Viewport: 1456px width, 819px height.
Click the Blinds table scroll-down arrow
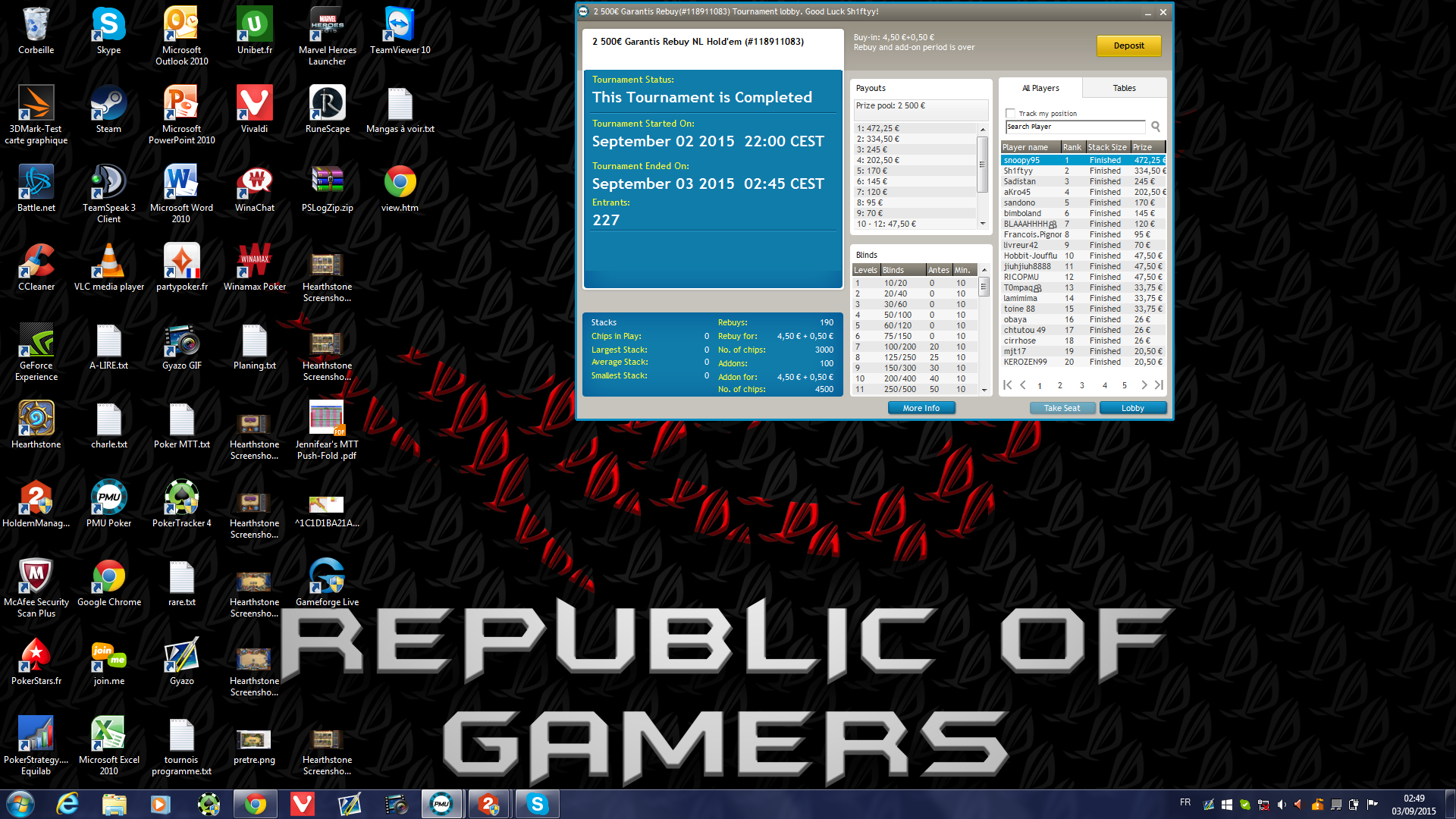tap(984, 390)
